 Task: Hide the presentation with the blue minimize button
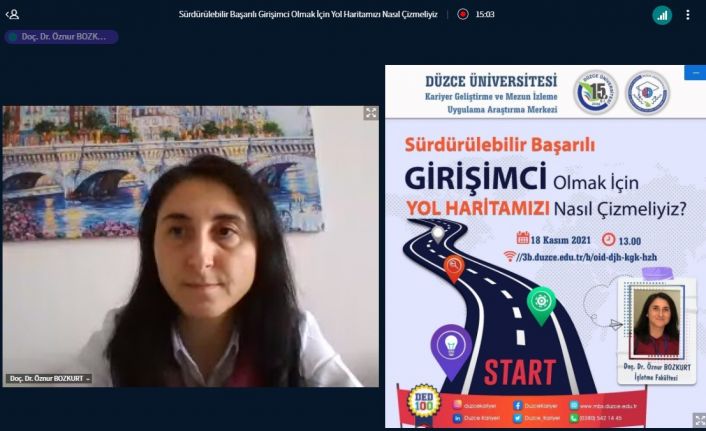pos(695,73)
